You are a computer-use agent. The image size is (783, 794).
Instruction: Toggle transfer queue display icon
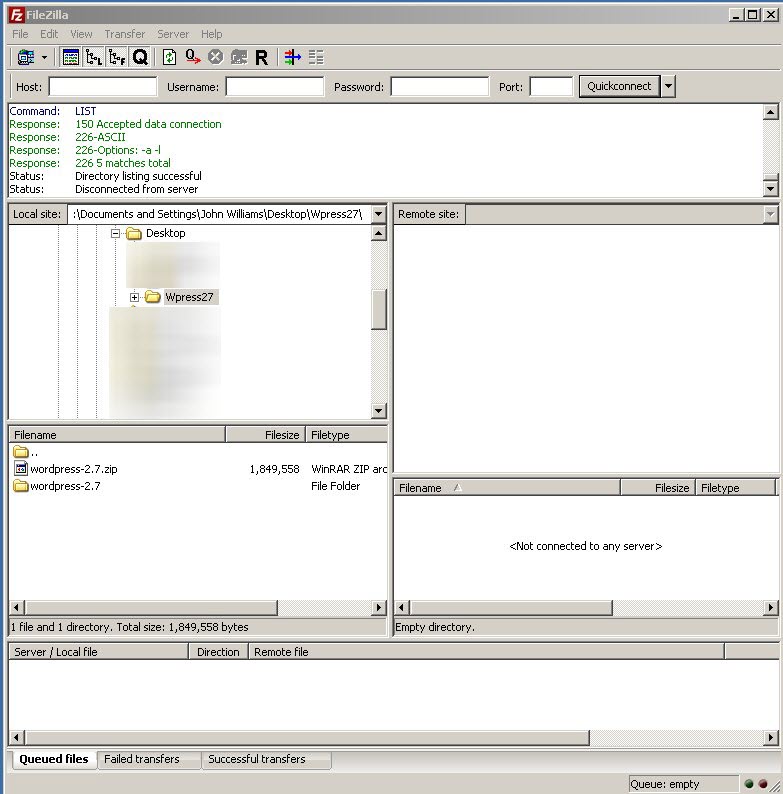[x=140, y=58]
